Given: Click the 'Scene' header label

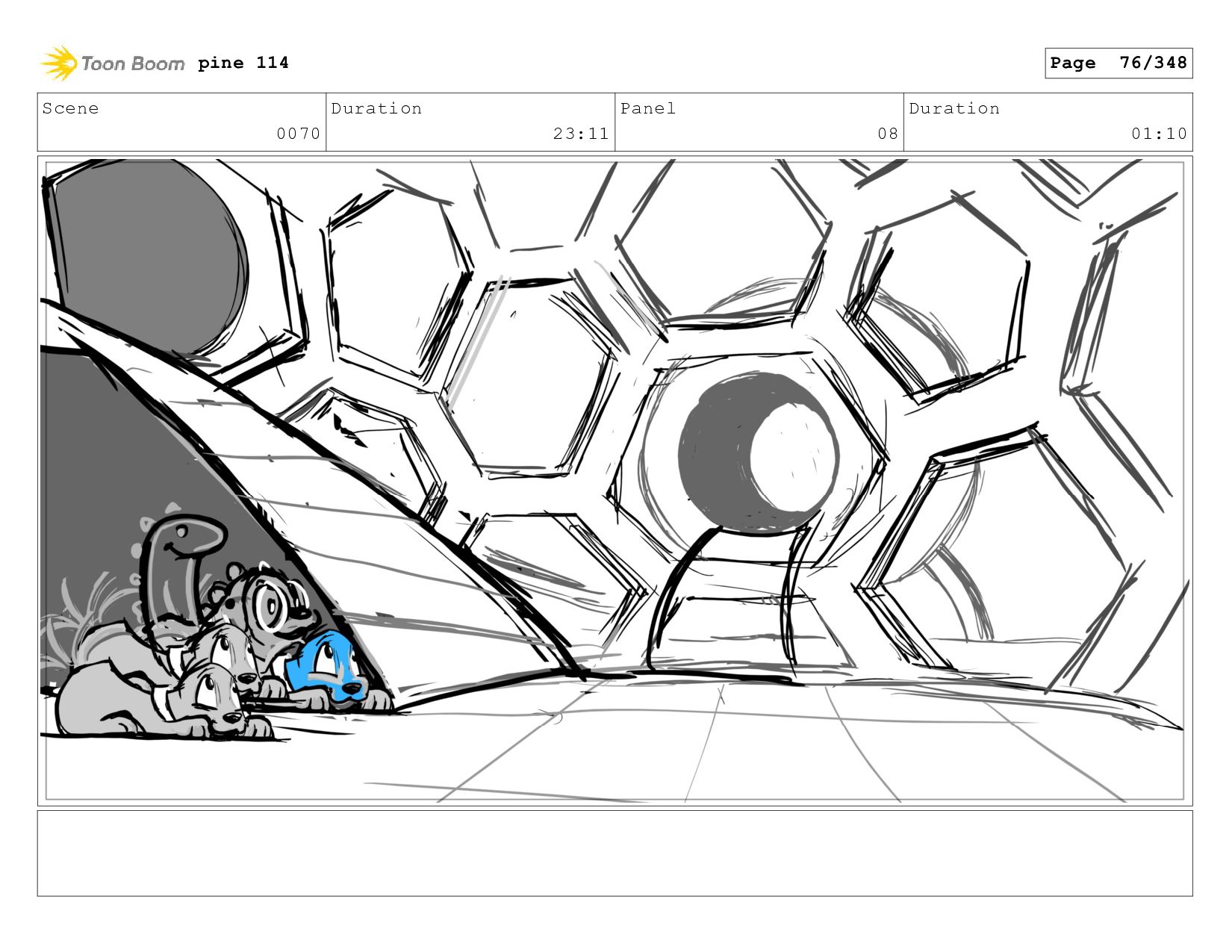Looking at the screenshot, I should pyautogui.click(x=70, y=108).
